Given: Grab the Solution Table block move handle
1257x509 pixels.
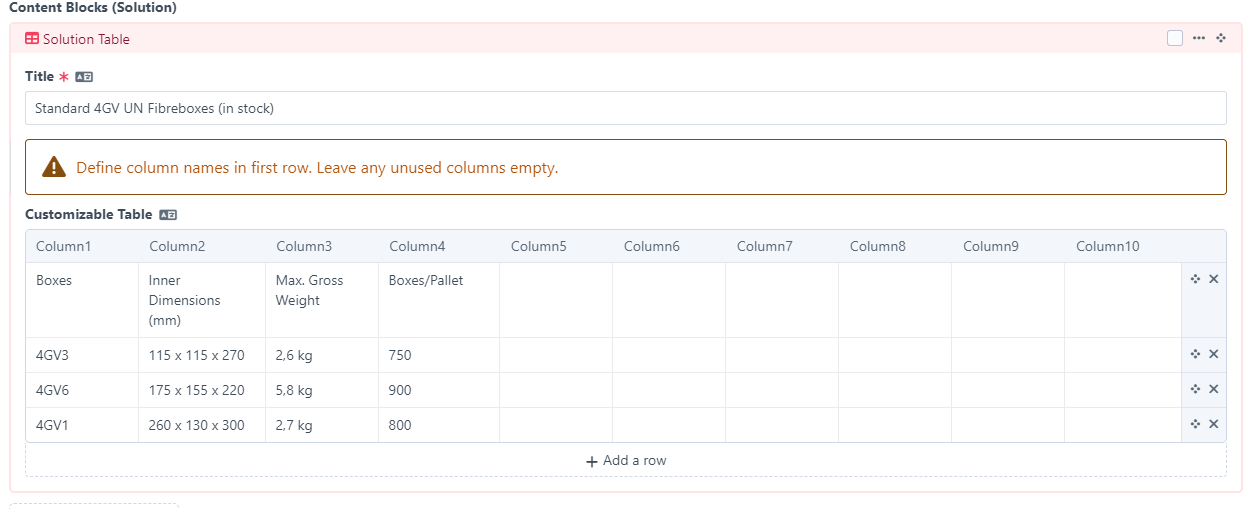Looking at the screenshot, I should coord(1221,38).
